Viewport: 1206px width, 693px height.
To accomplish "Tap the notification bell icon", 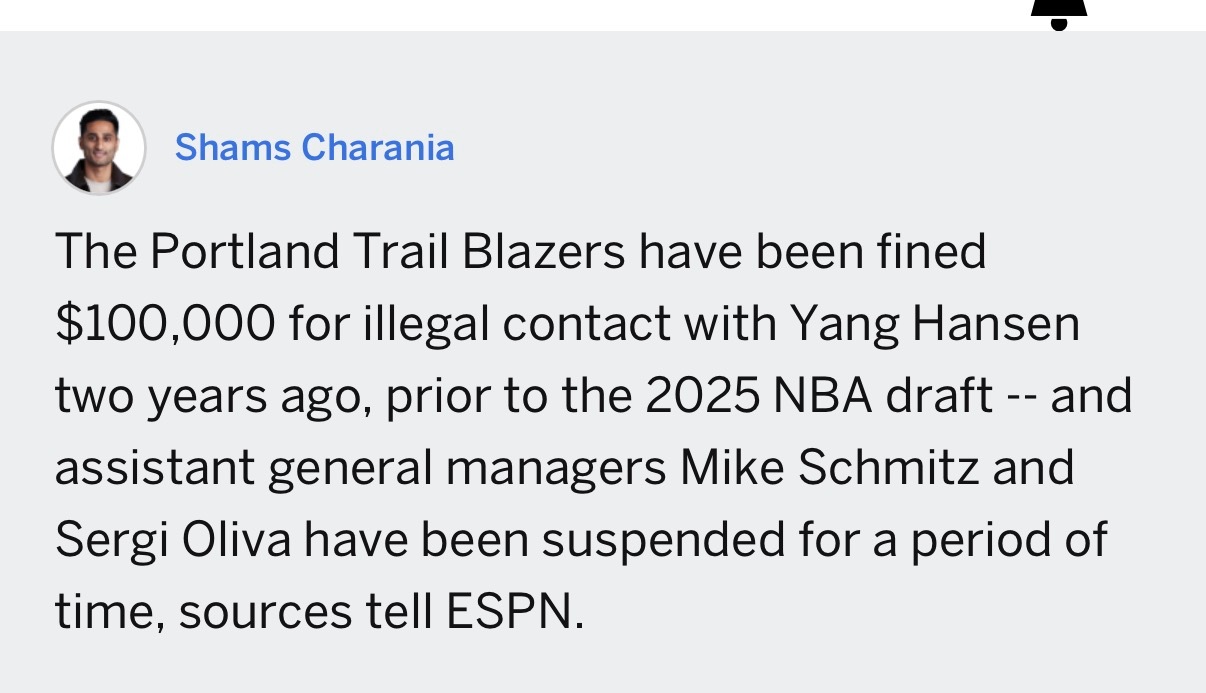I will click(1058, 14).
